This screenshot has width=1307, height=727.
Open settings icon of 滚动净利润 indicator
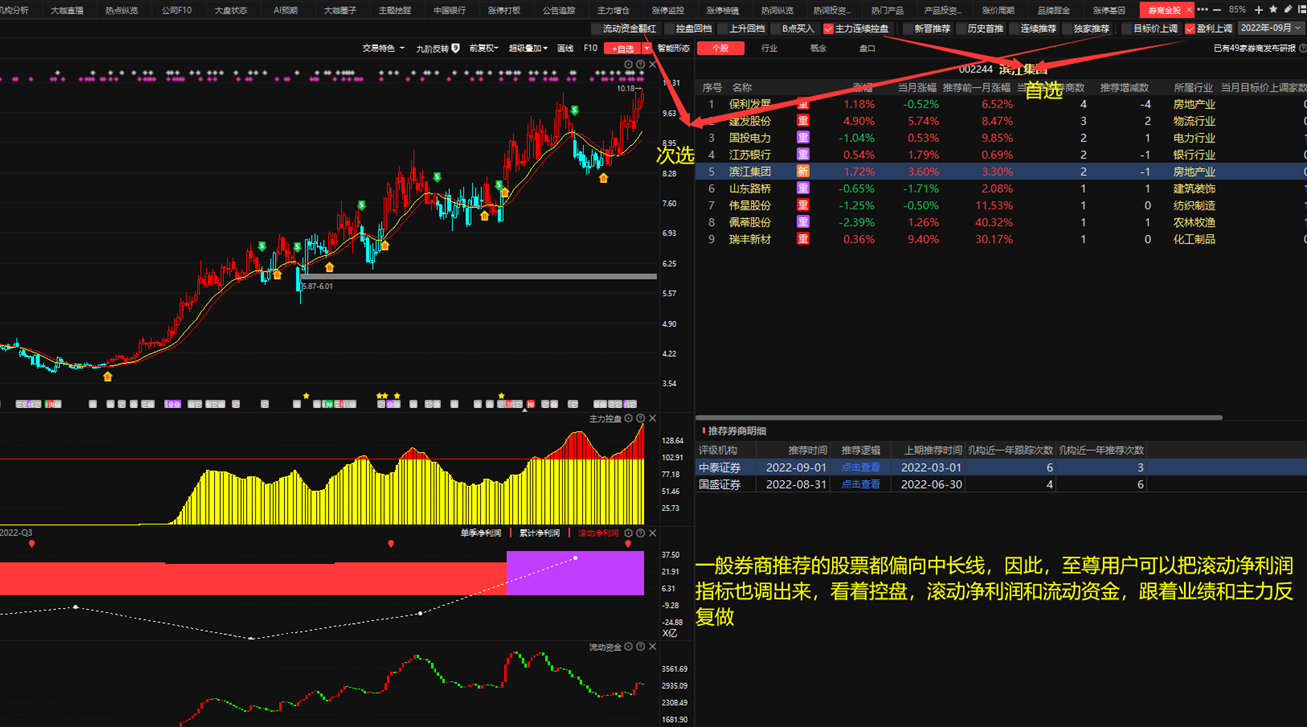click(x=629, y=533)
